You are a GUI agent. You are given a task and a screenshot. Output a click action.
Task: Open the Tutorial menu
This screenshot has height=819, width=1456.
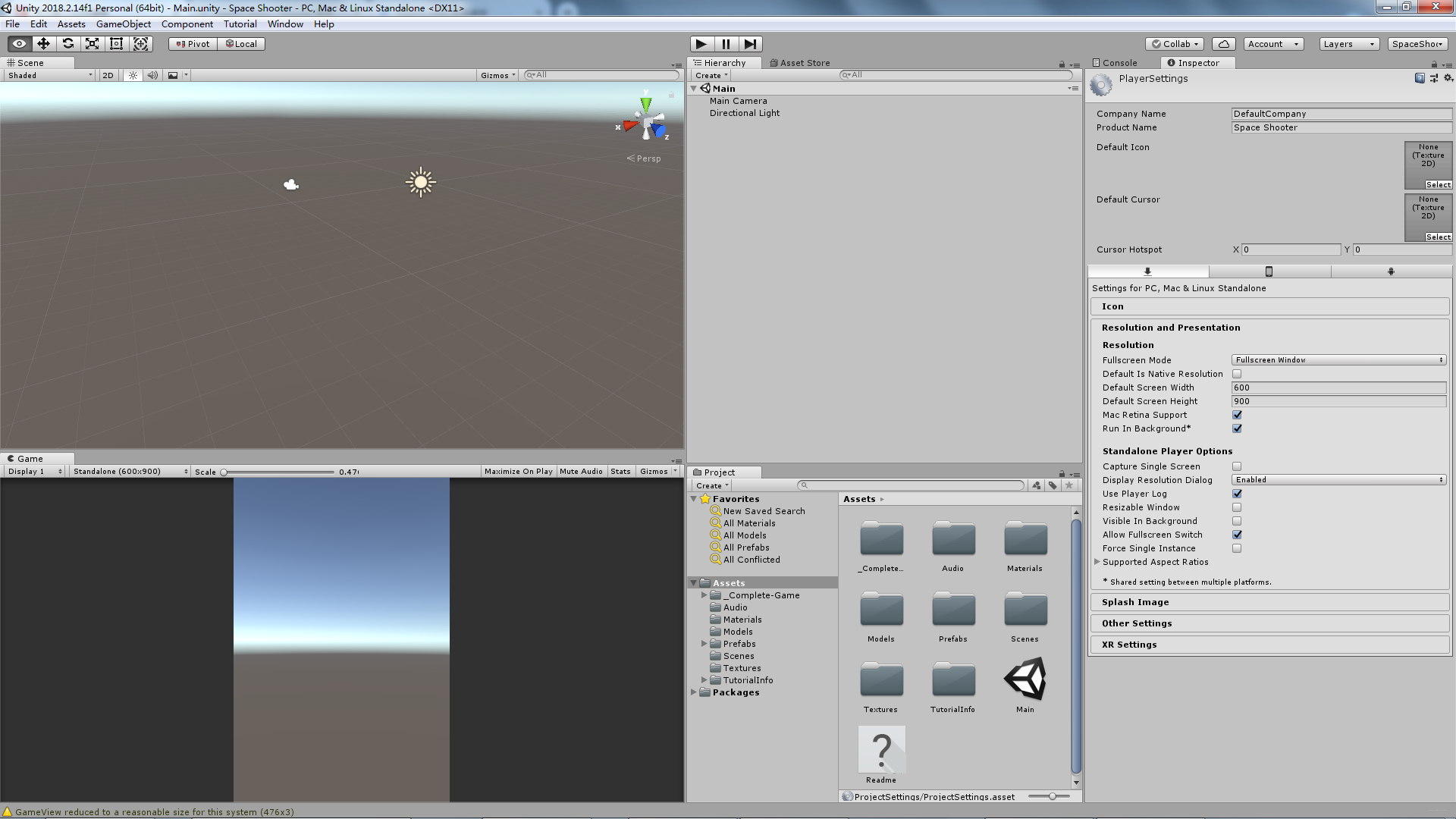click(240, 24)
